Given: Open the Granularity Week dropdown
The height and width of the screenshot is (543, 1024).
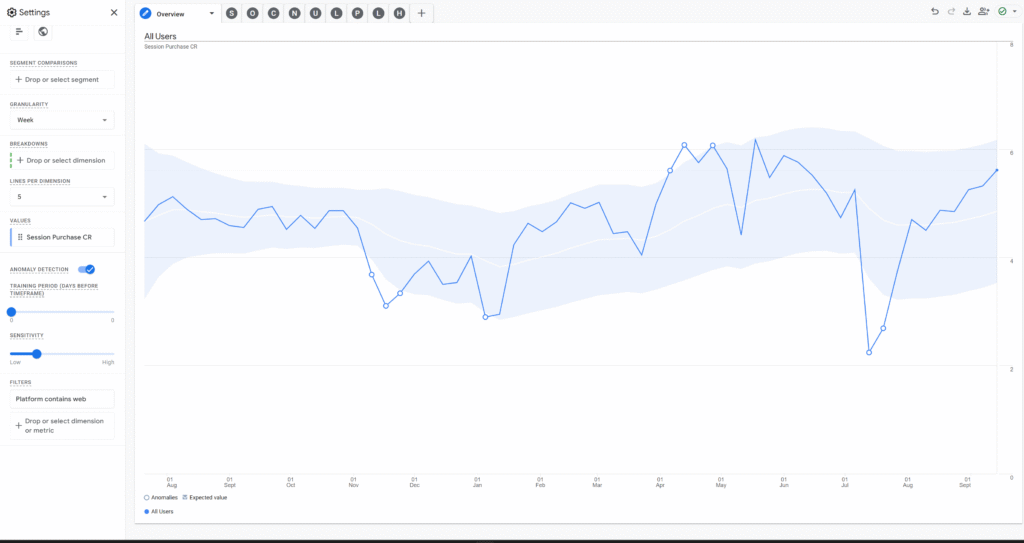Looking at the screenshot, I should pyautogui.click(x=62, y=120).
